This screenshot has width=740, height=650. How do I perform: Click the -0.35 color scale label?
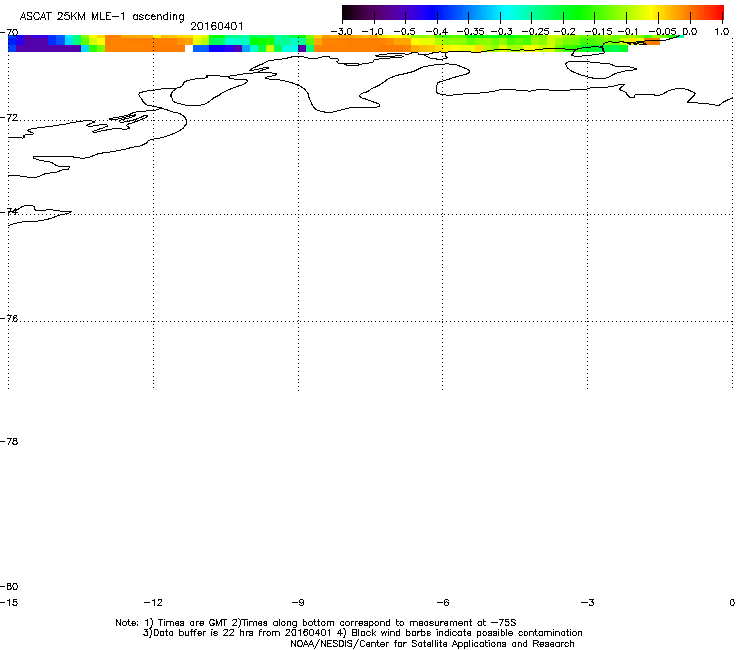[471, 32]
